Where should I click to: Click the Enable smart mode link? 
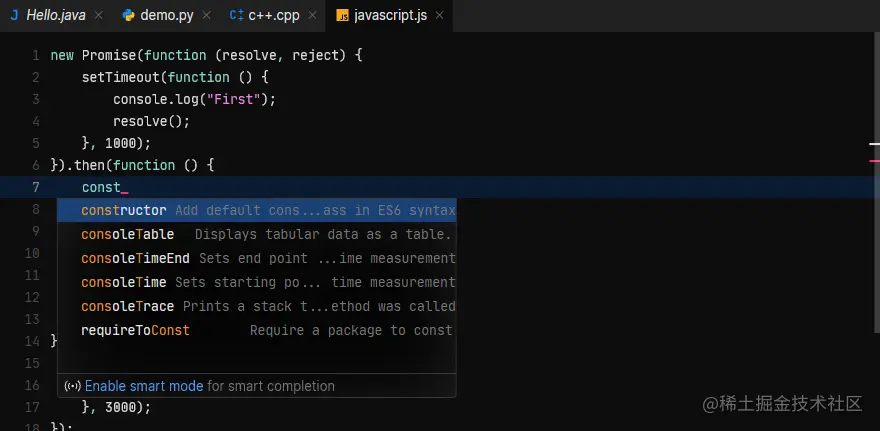(144, 386)
